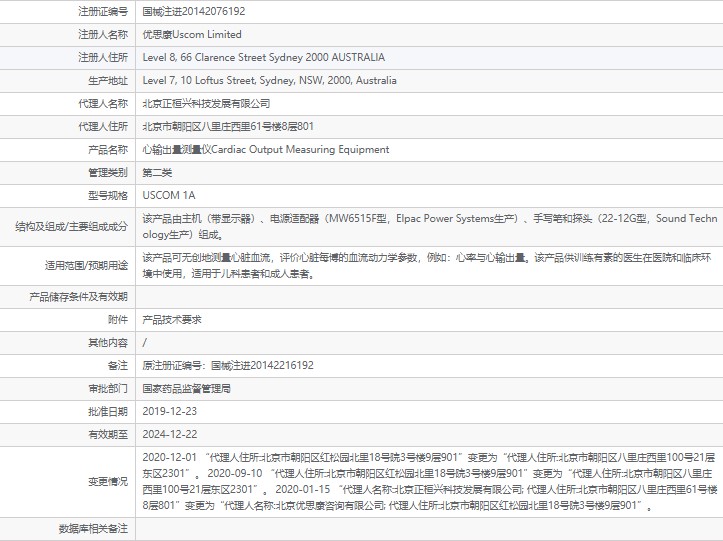
Task: Select the 批准日期 label
Action: click(x=108, y=411)
